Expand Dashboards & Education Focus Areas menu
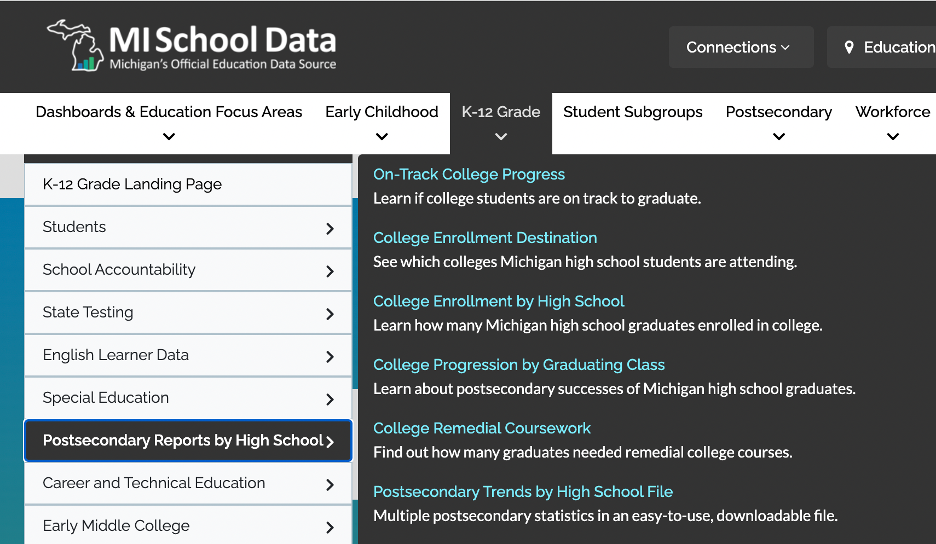Screen dimensions: 936x544 [169, 123]
